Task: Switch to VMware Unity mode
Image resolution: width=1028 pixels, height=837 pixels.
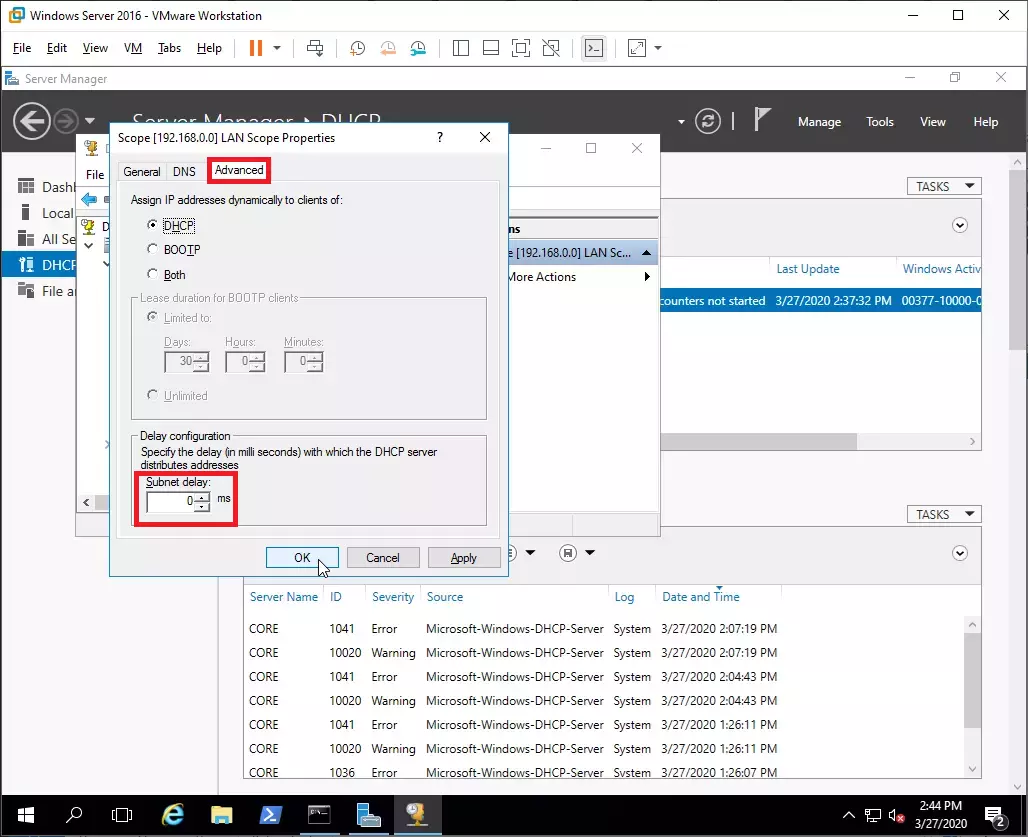Action: pyautogui.click(x=551, y=48)
